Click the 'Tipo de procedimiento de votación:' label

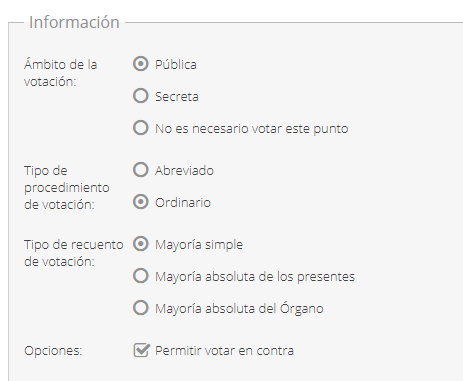[67, 188]
